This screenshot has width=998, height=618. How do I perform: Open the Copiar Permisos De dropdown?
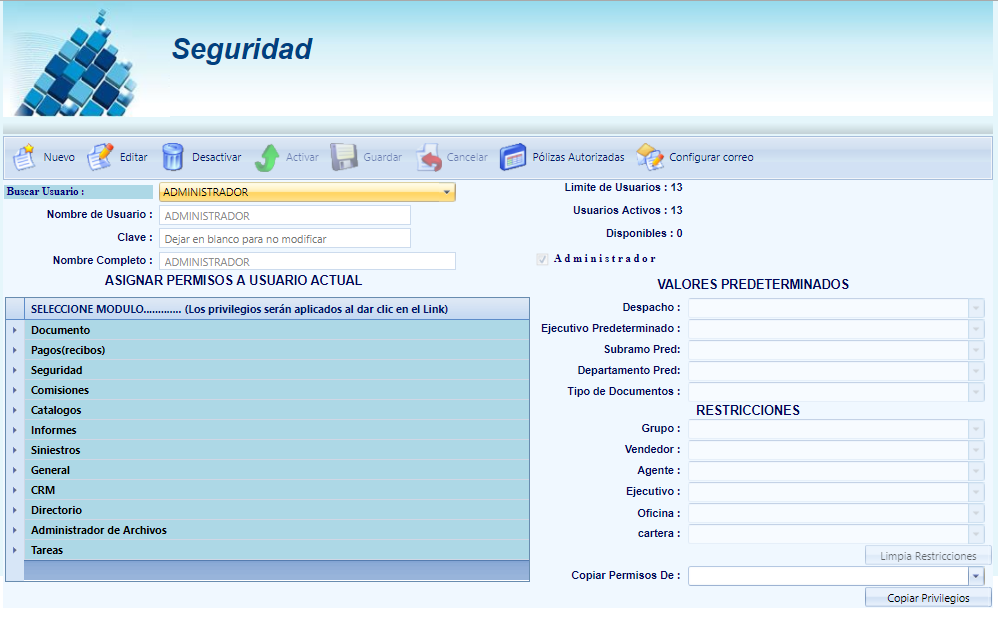[975, 576]
